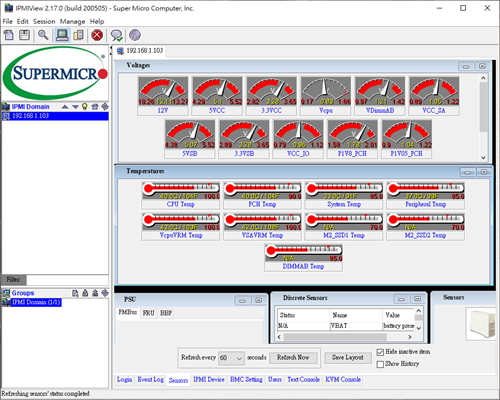Maximize the Temperatures panel
Image resolution: width=500 pixels, height=400 pixels.
484,172
